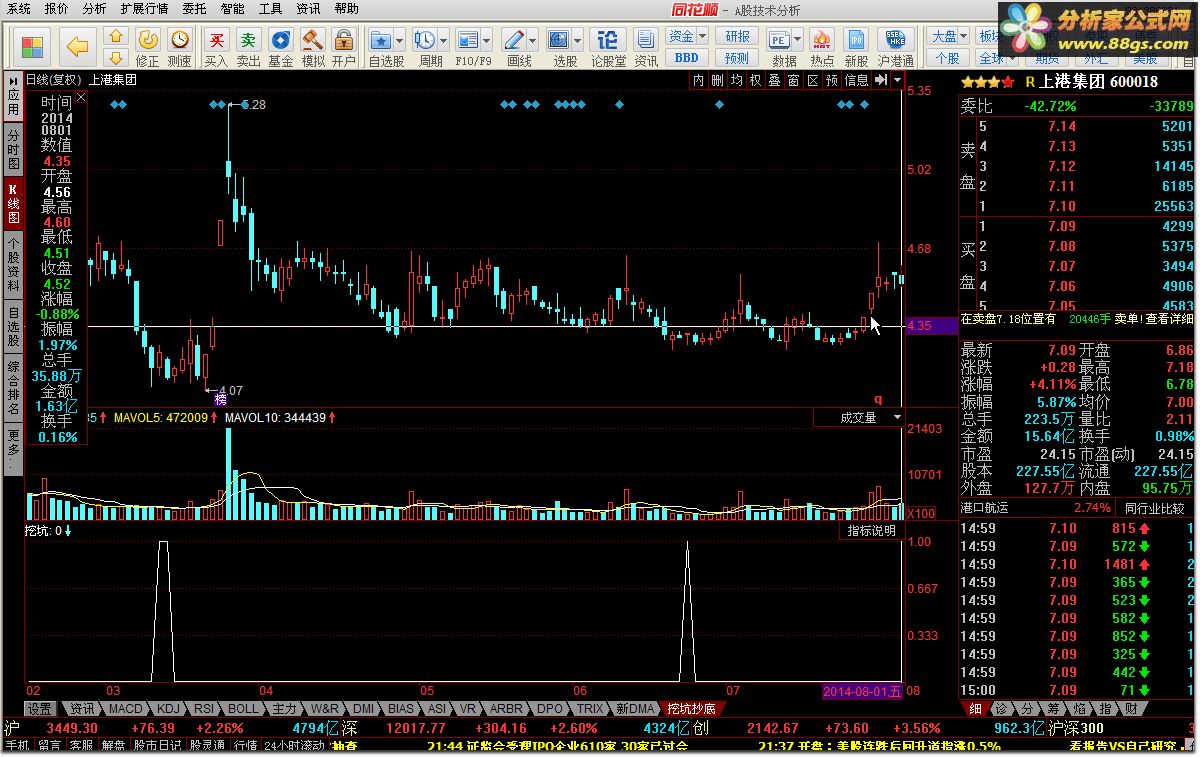Toggle the 内 chart option

point(699,80)
